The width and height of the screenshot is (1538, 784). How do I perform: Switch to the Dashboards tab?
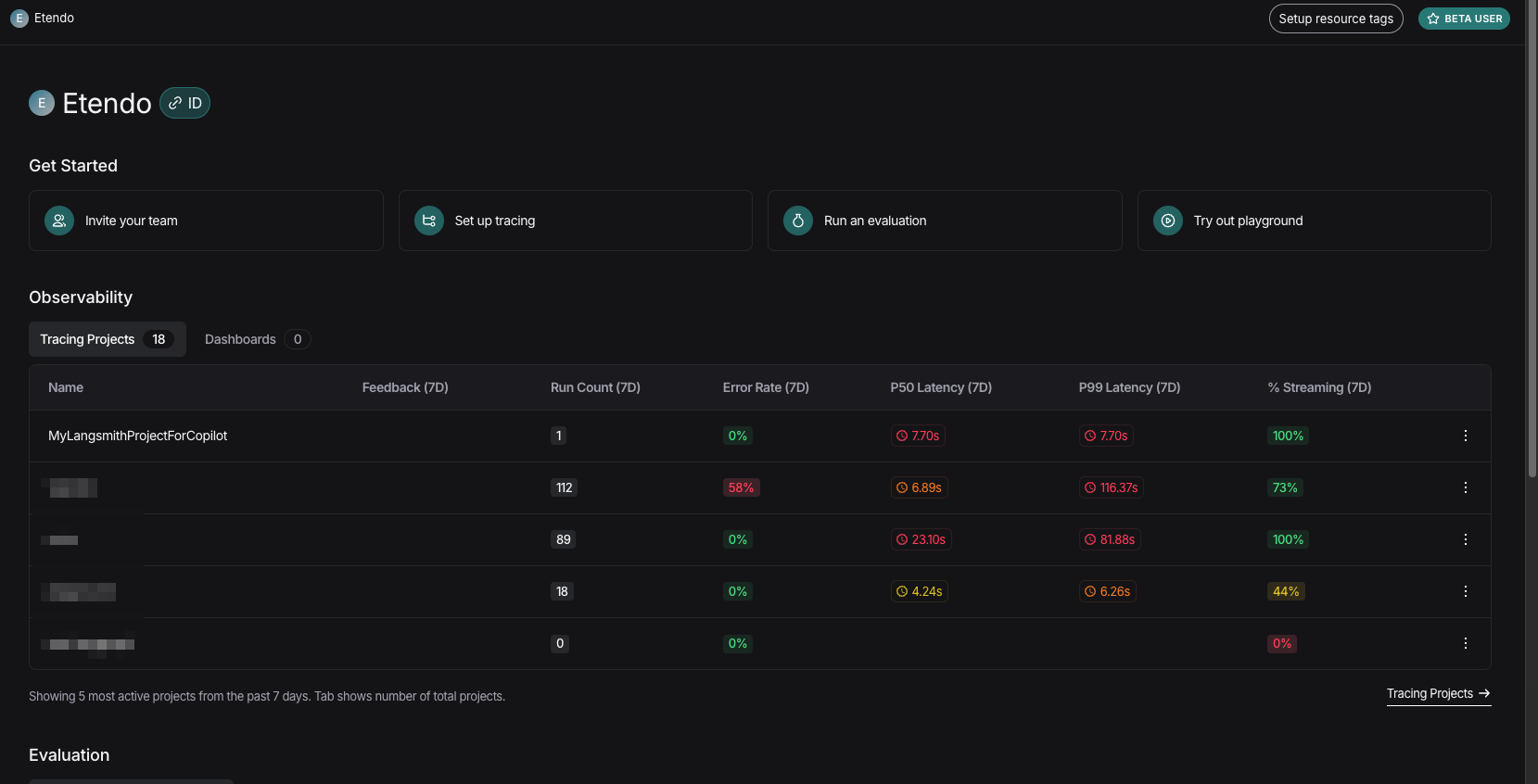pos(257,339)
